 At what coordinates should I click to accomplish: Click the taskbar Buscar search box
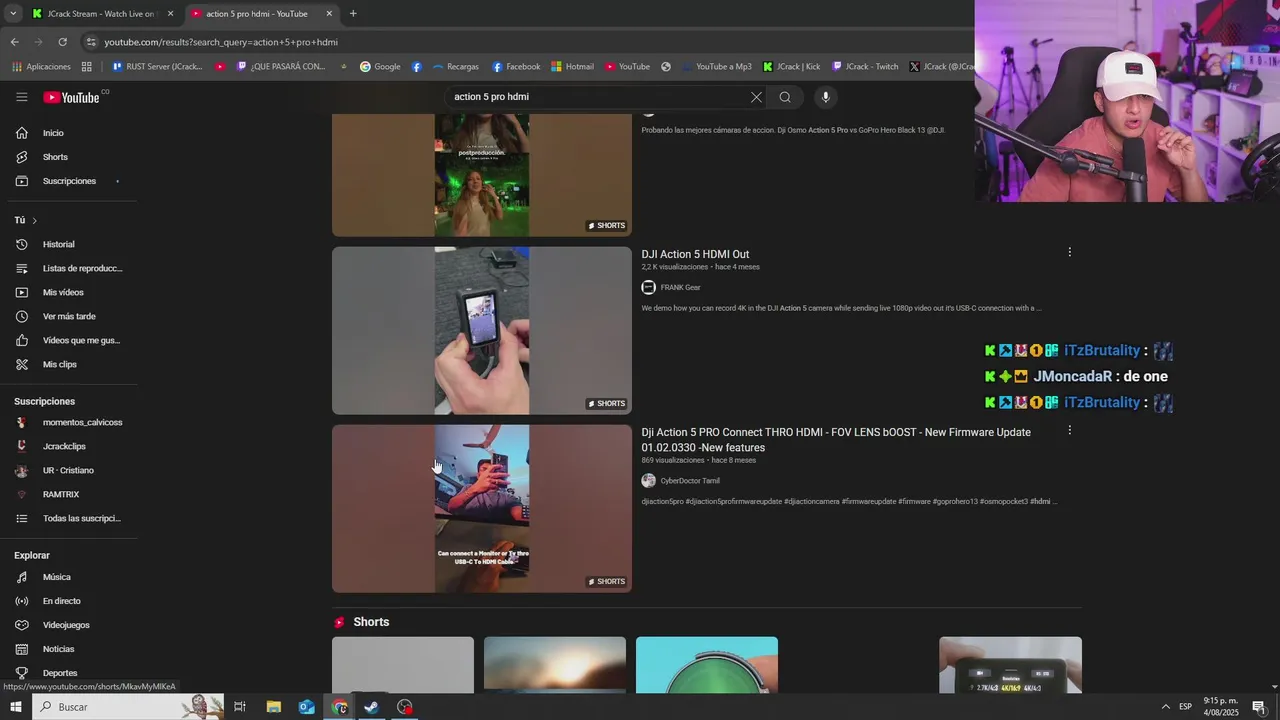tap(128, 707)
